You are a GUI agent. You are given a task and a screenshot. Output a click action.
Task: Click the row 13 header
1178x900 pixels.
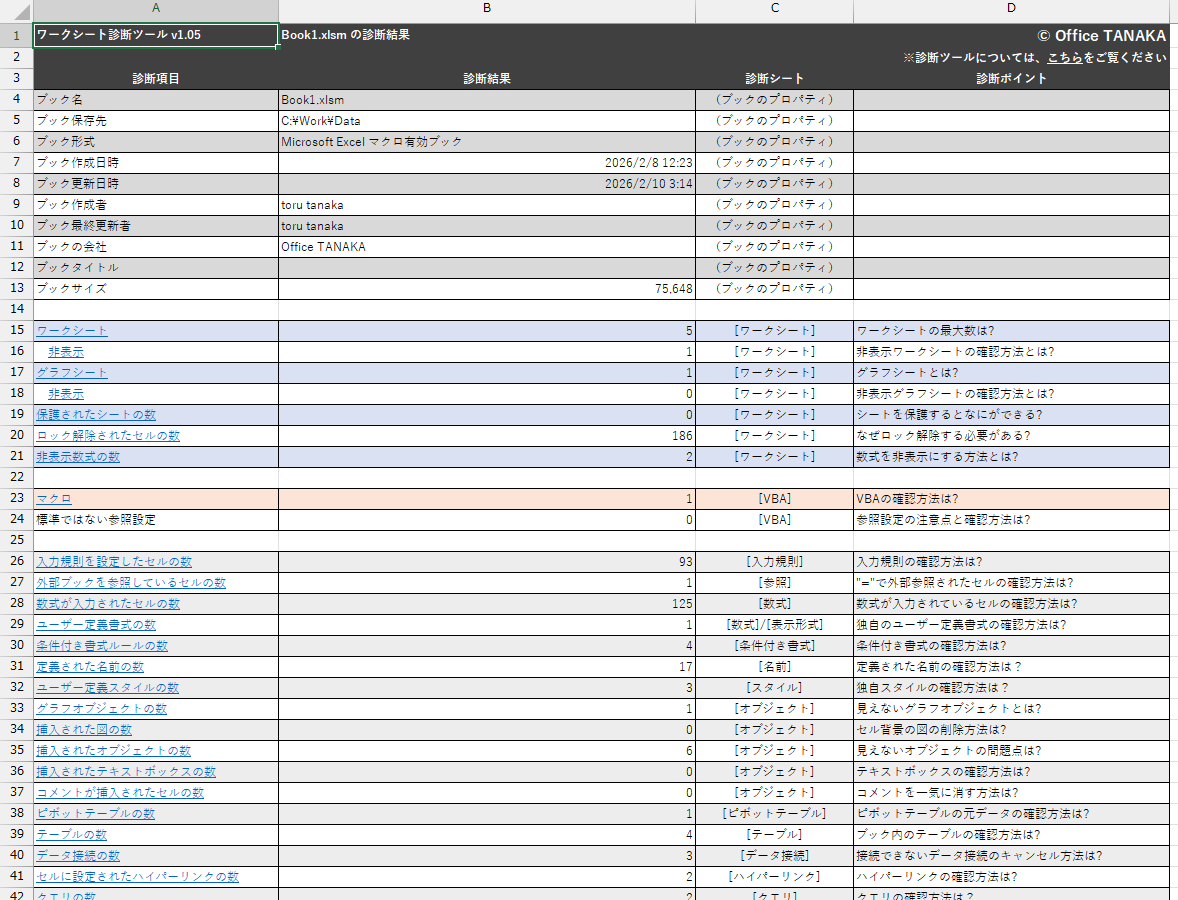16,288
